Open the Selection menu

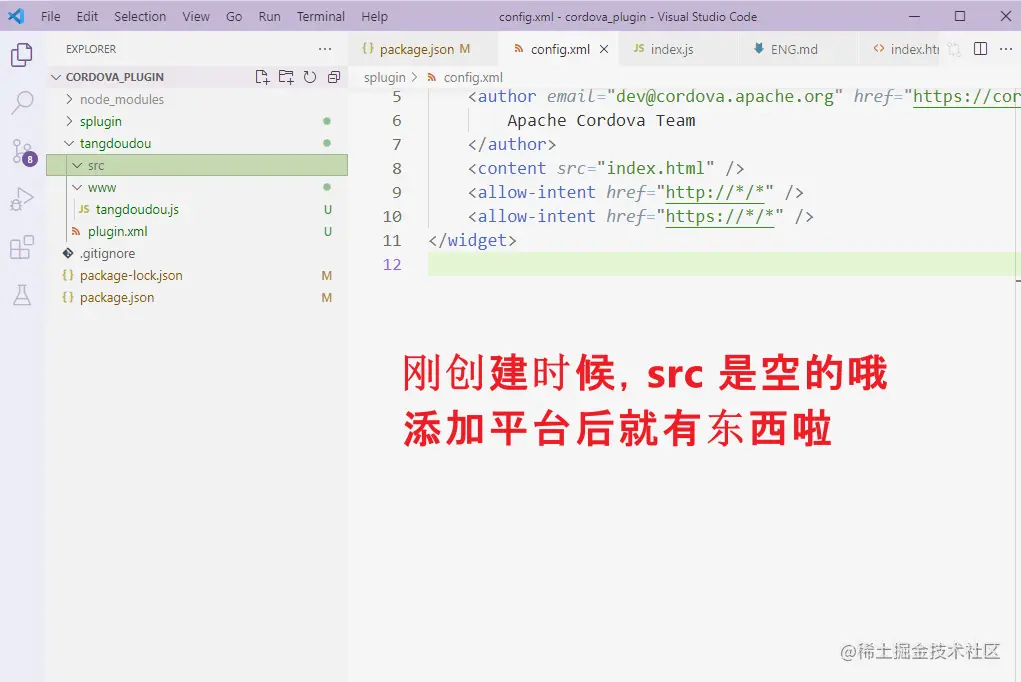click(x=140, y=16)
